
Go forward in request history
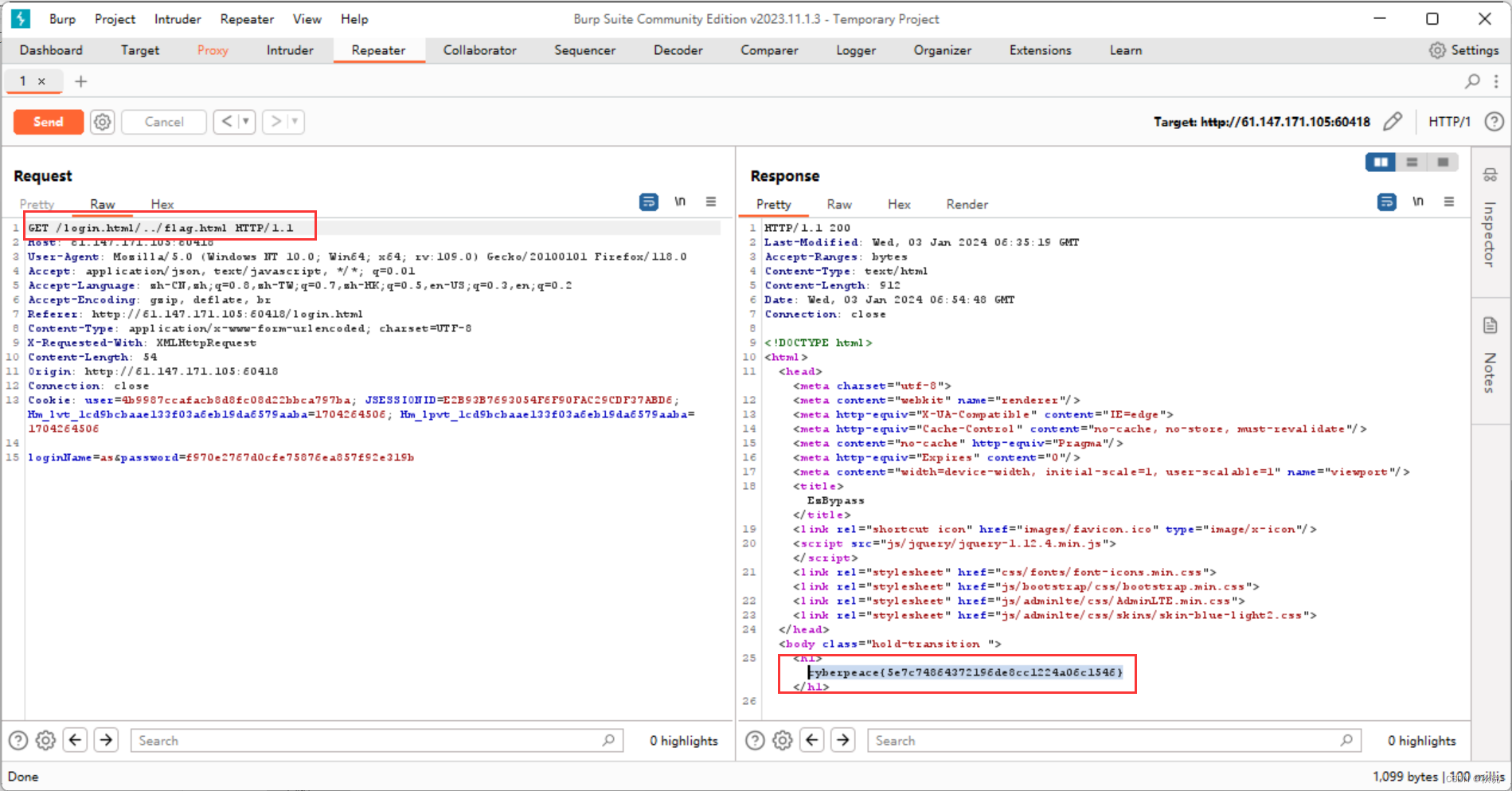[275, 121]
